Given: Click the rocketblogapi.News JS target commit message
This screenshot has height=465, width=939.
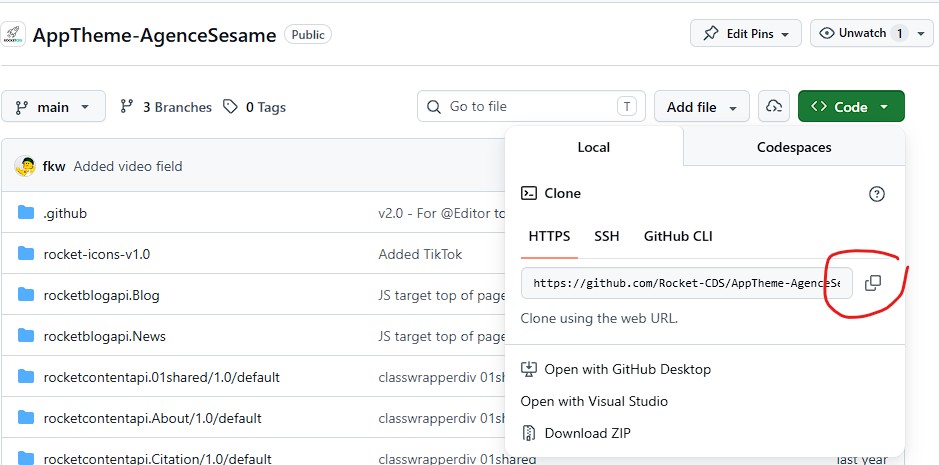Looking at the screenshot, I should [x=442, y=336].
